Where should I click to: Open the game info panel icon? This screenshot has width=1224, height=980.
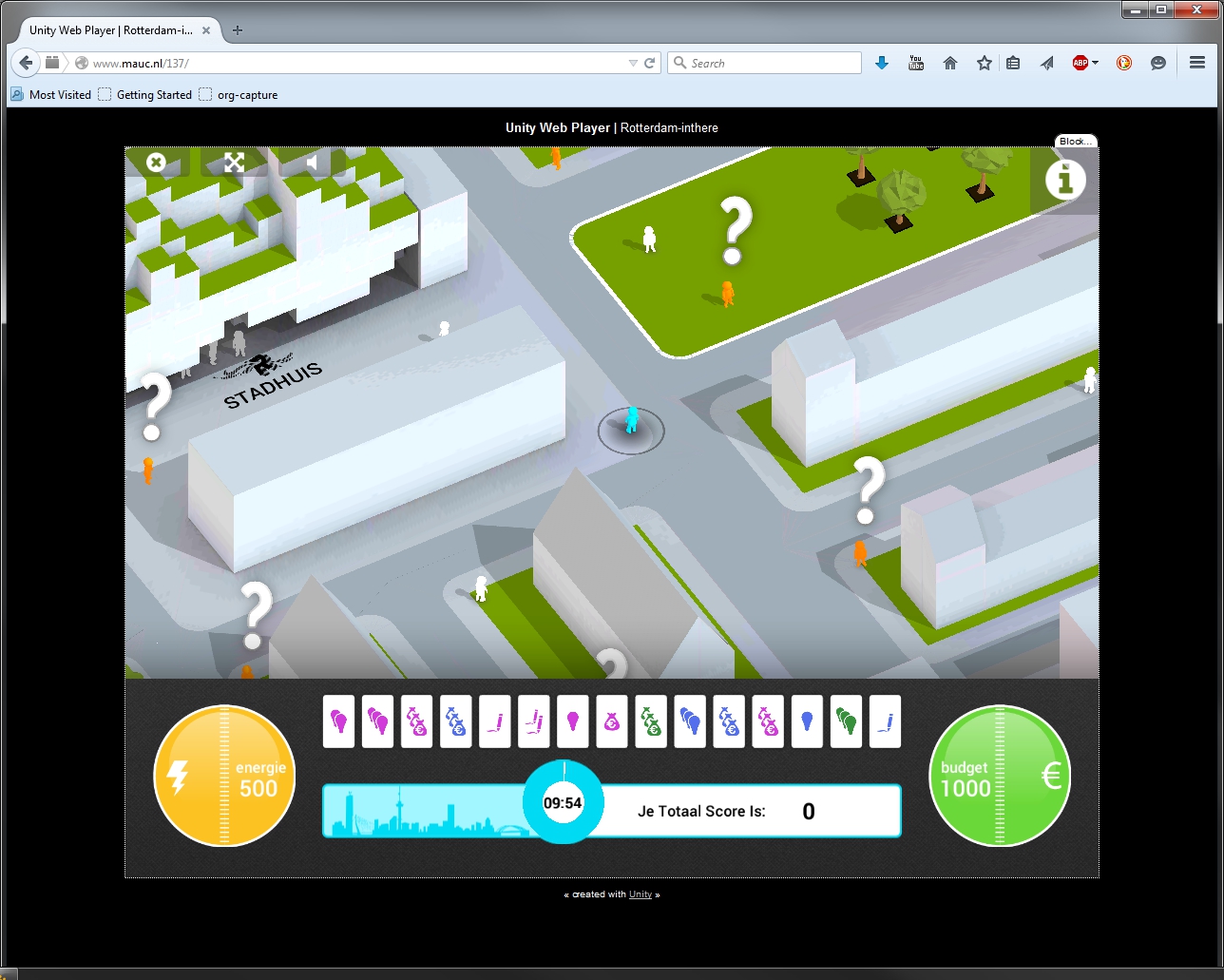click(x=1065, y=179)
